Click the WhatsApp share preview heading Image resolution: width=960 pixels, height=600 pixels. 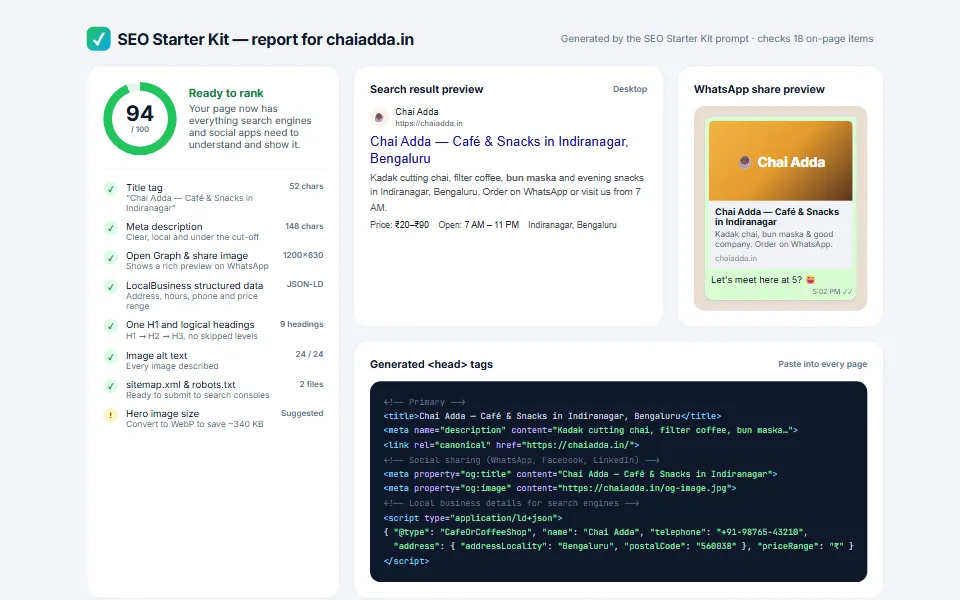[x=759, y=89]
